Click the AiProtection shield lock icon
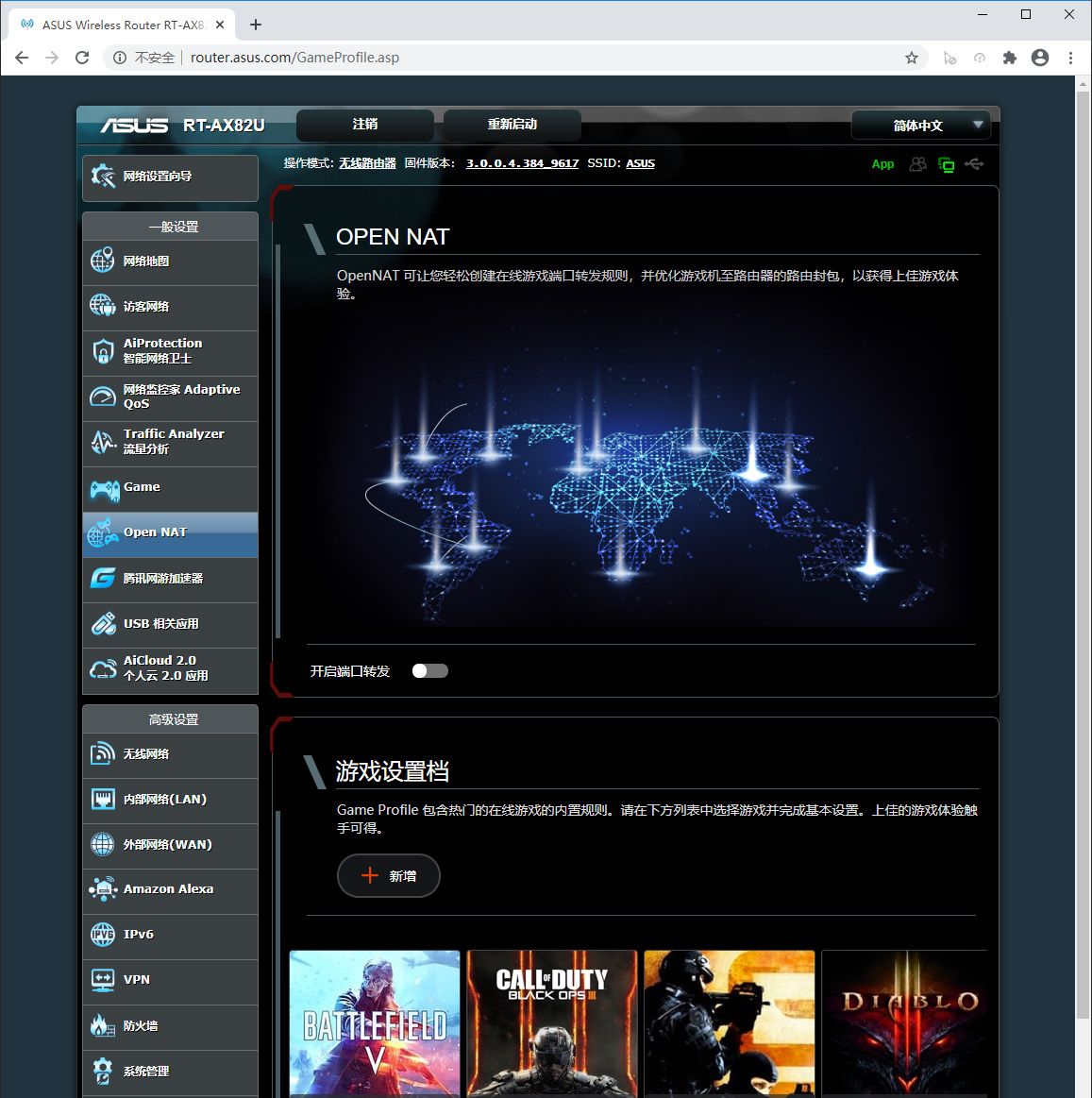Viewport: 1092px width, 1098px height. click(102, 351)
